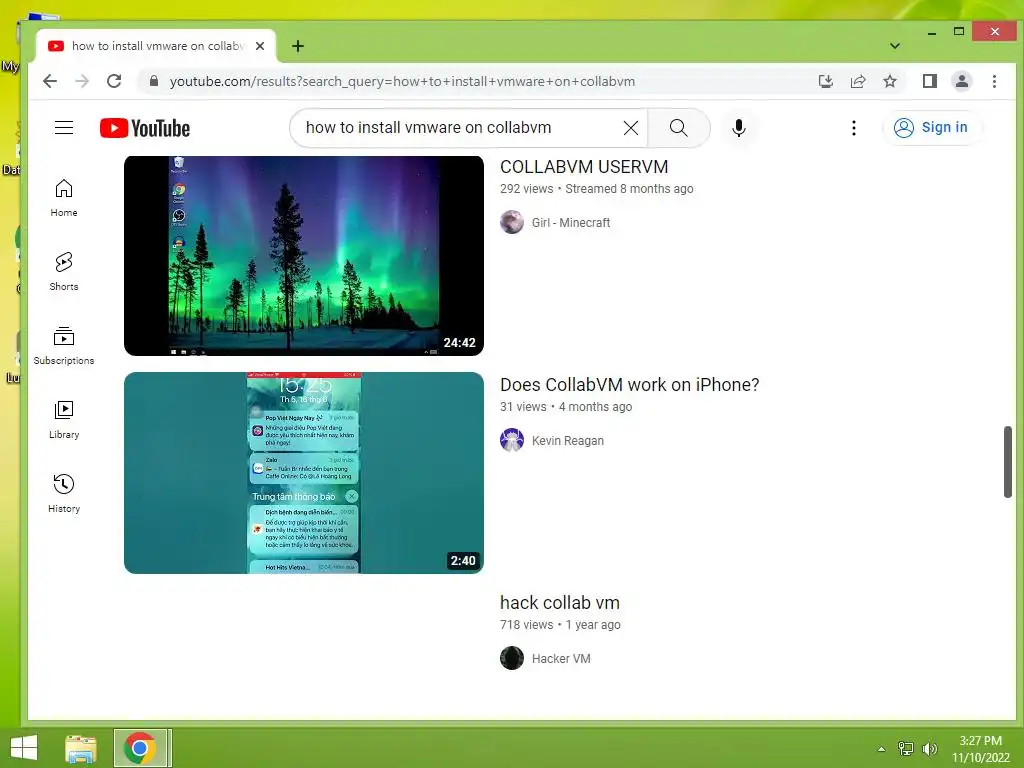The width and height of the screenshot is (1024, 768).
Task: Open Shorts in the YouTube sidebar
Action: [x=64, y=272]
